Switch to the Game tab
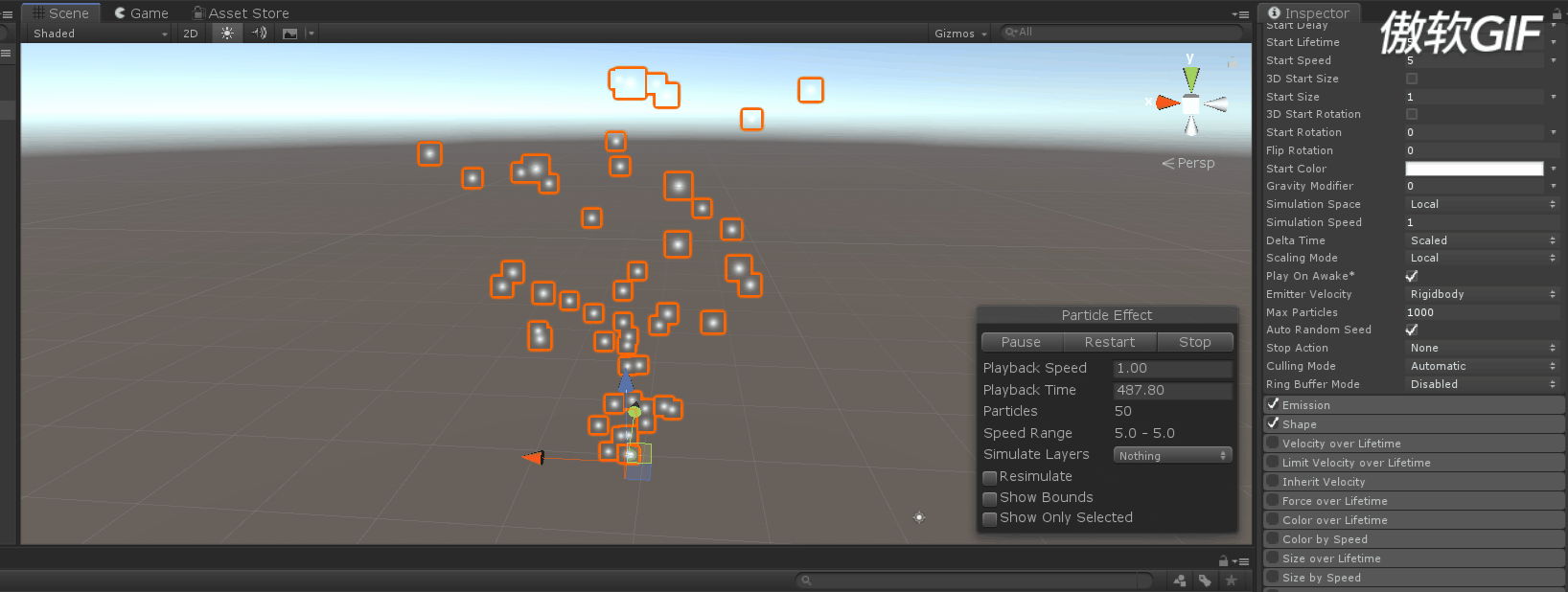 (141, 13)
